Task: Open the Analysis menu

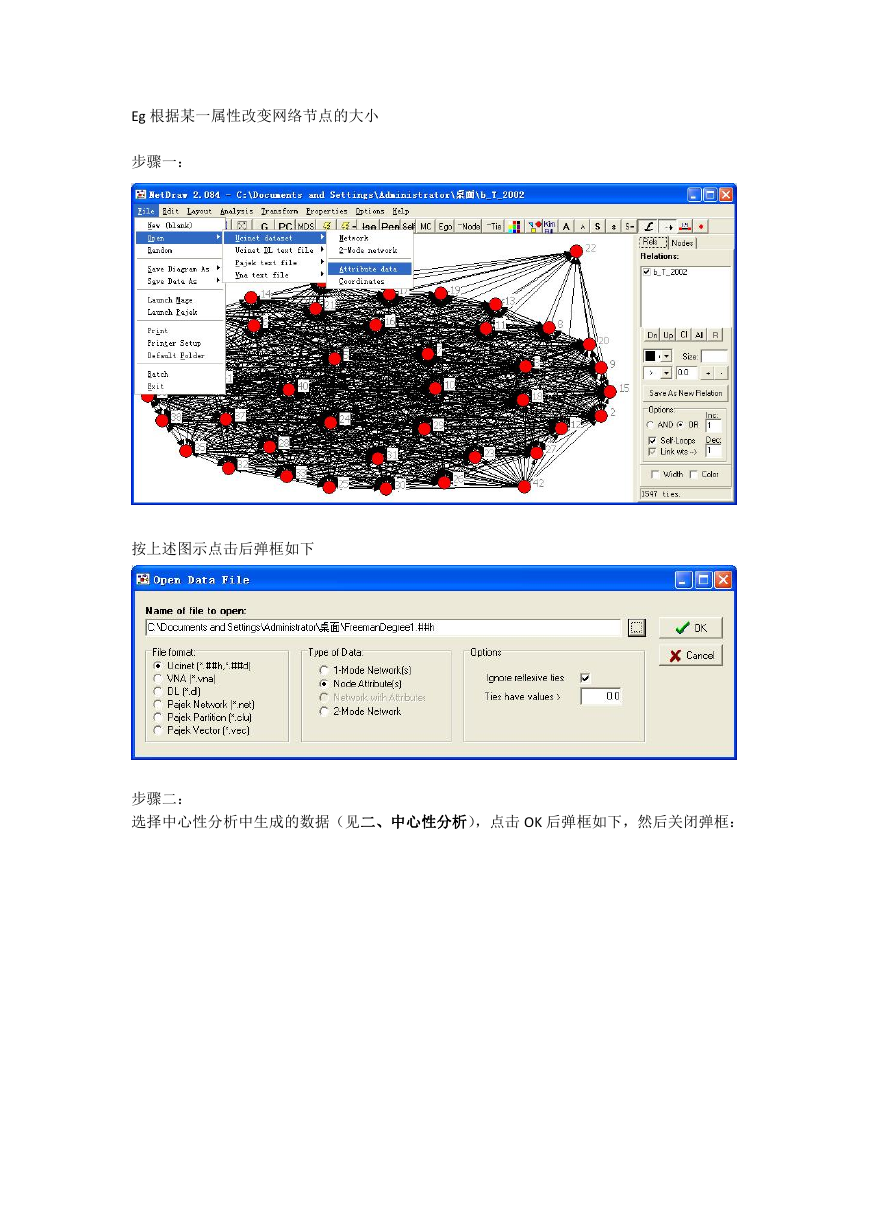Action: [x=237, y=211]
